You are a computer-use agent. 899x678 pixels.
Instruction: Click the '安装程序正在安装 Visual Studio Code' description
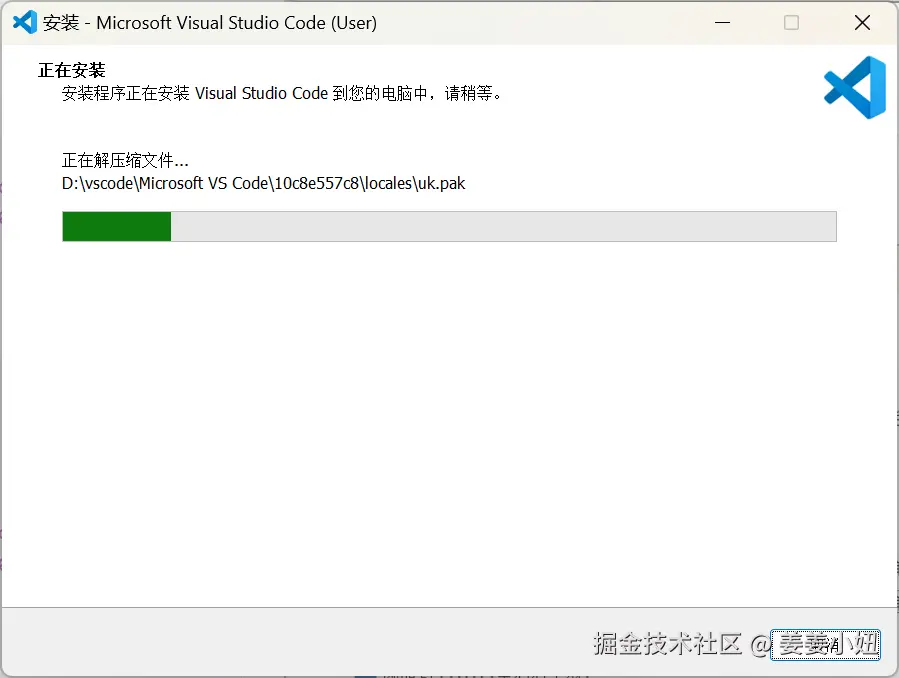(x=282, y=93)
